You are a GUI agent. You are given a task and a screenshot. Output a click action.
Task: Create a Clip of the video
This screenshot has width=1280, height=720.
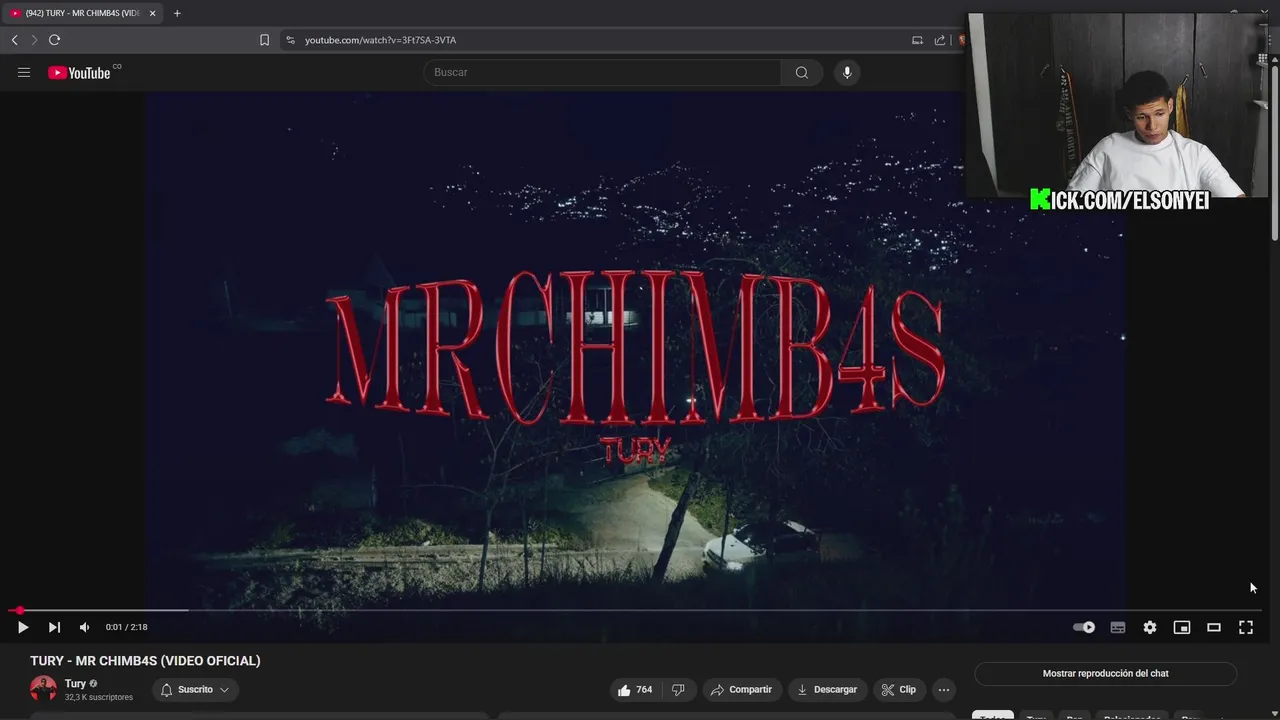coord(898,690)
